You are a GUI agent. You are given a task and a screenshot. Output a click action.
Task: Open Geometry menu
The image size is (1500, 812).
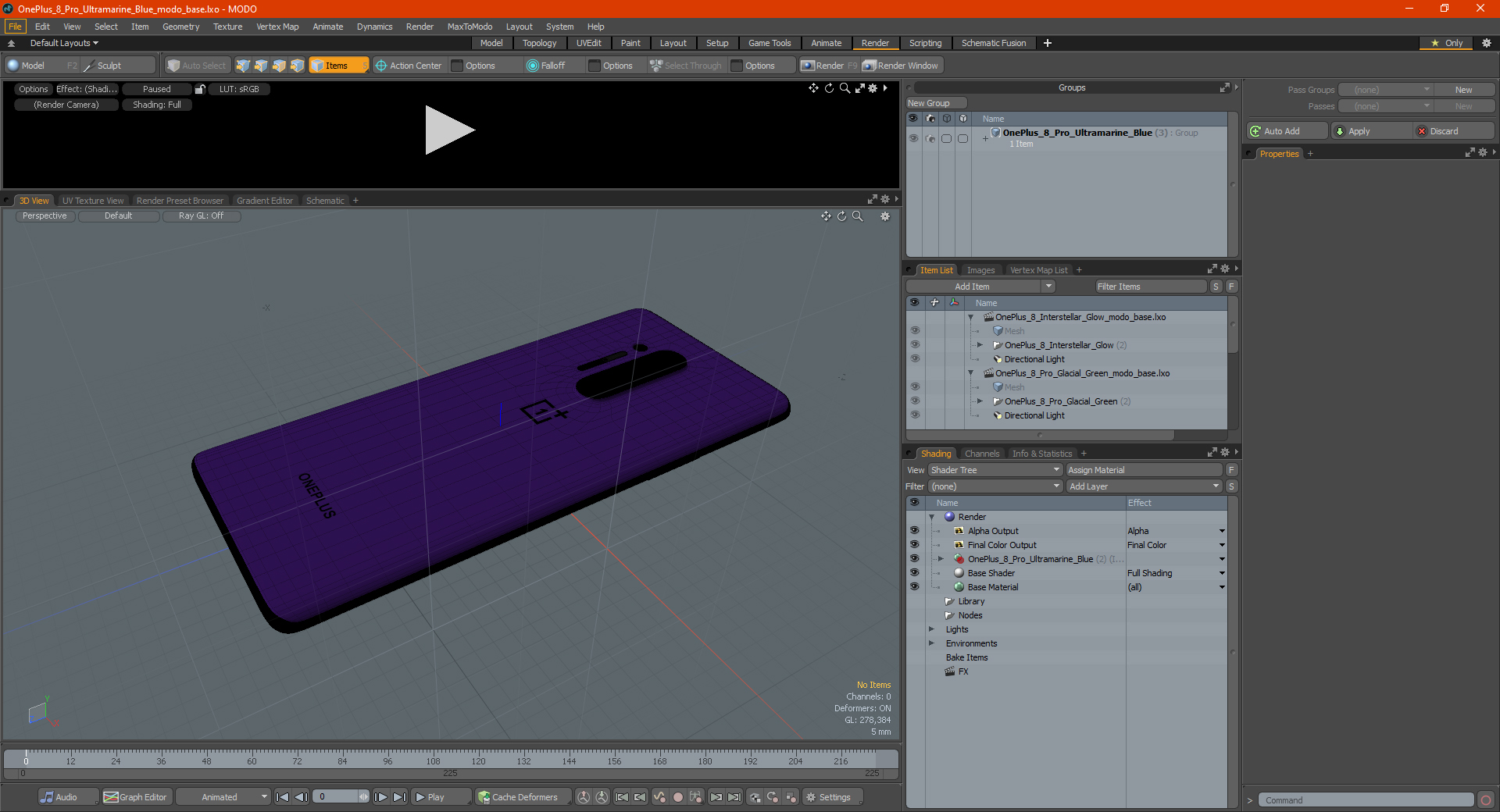(180, 27)
